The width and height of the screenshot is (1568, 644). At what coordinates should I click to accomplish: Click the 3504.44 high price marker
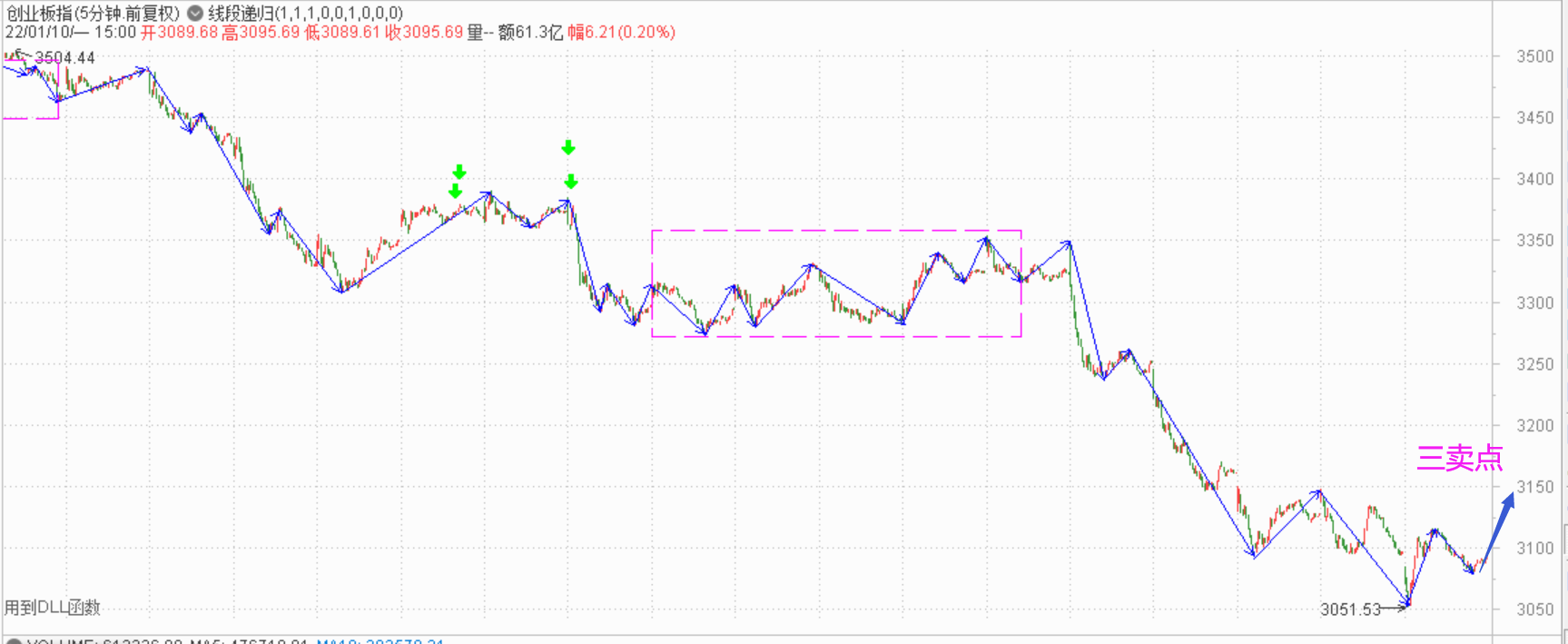pos(64,57)
